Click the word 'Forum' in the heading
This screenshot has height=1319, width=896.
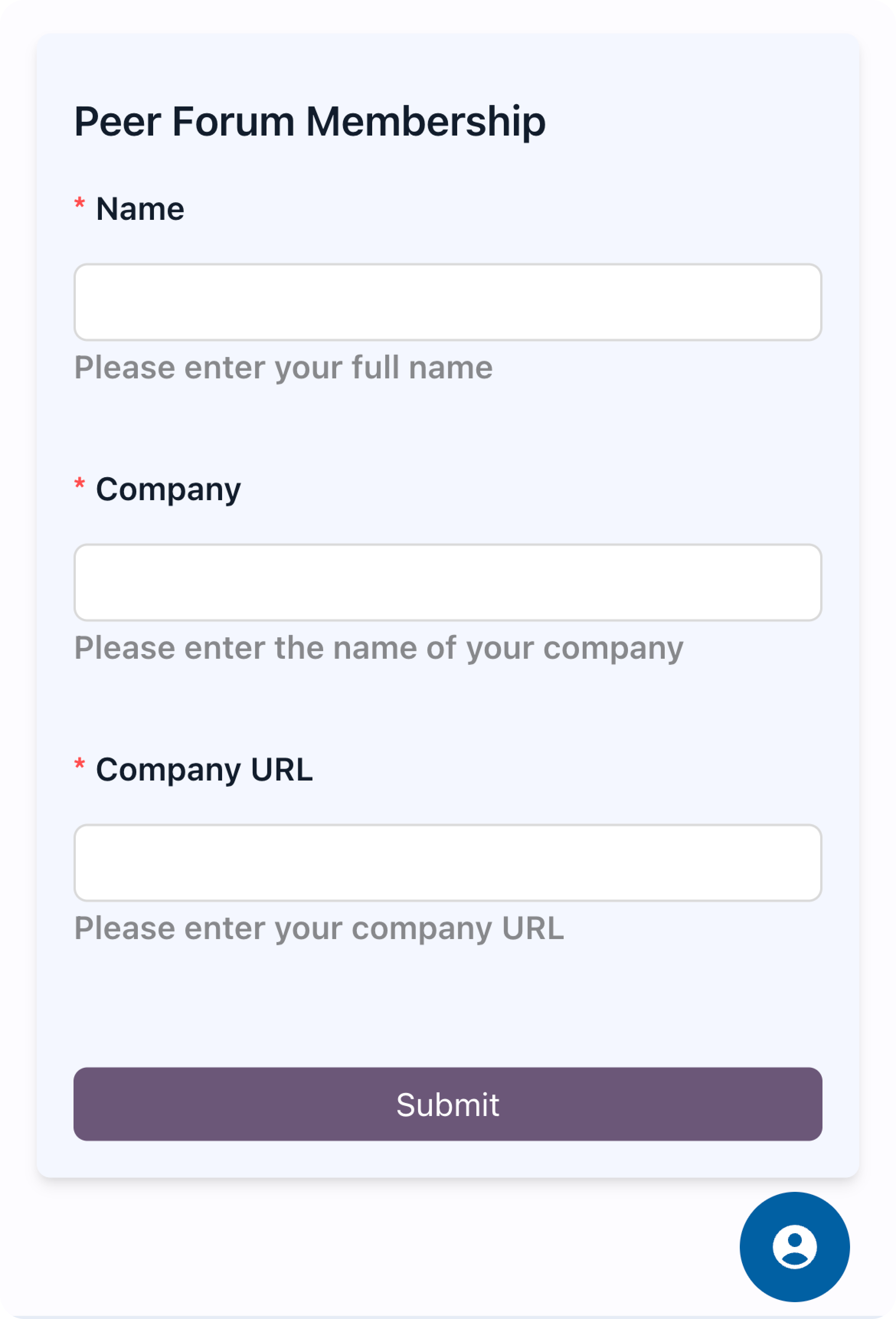(233, 121)
